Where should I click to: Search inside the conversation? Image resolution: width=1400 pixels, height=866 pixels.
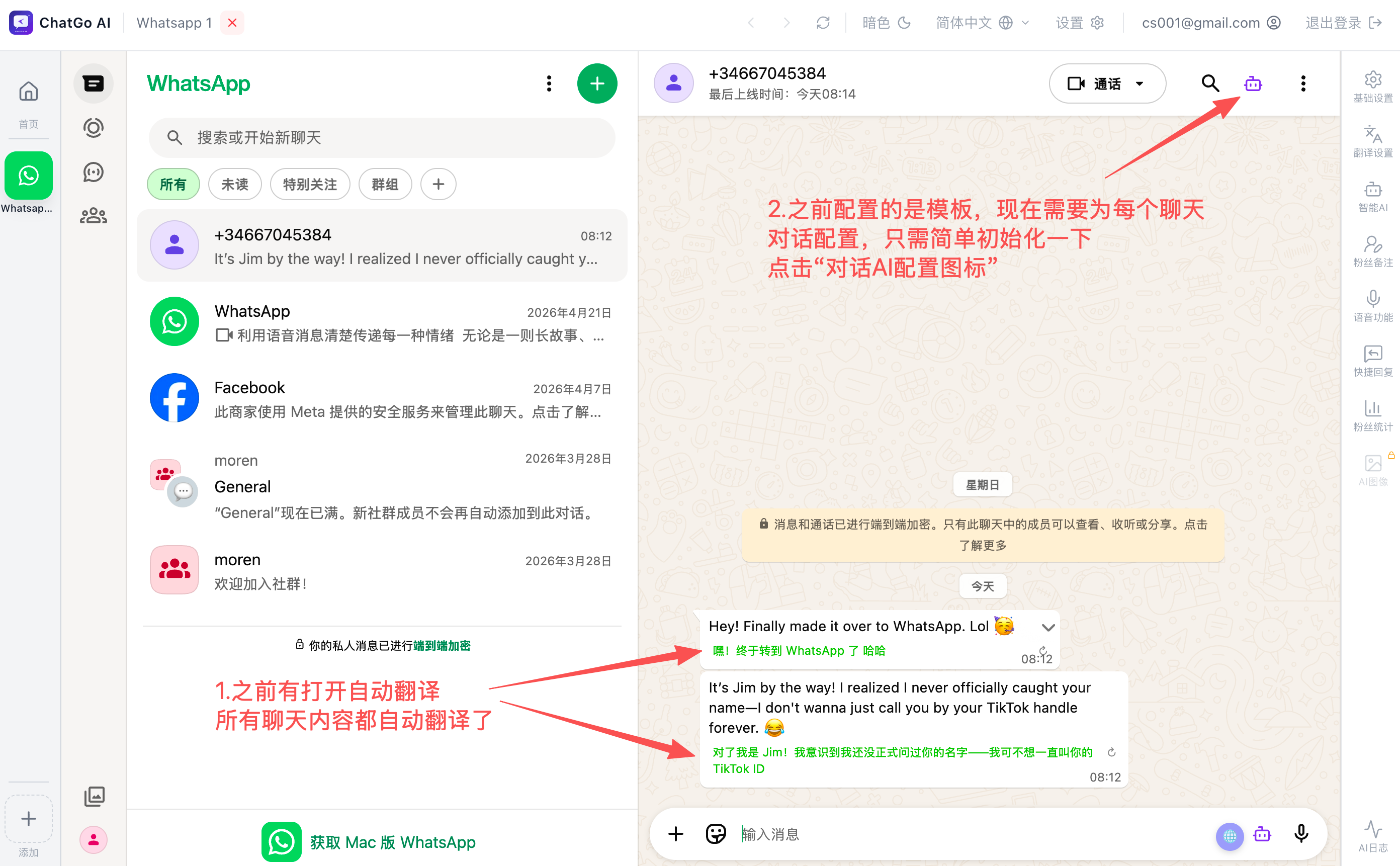pyautogui.click(x=1209, y=83)
